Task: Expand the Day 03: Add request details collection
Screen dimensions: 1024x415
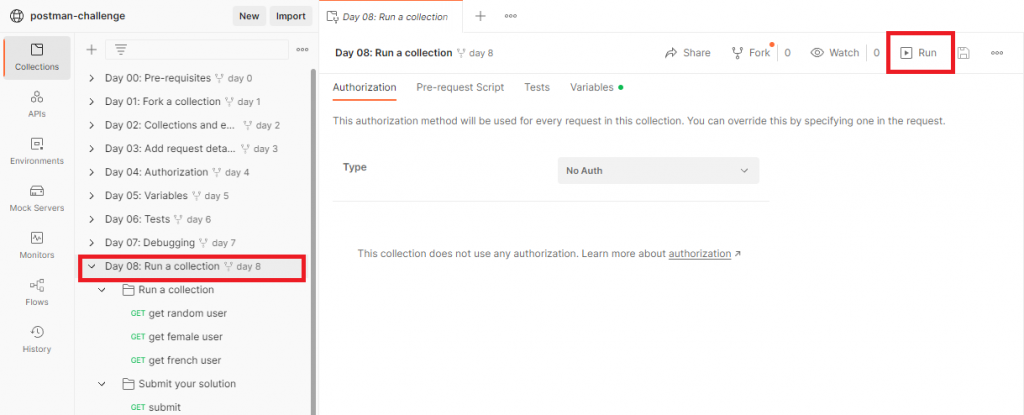Action: pos(91,148)
